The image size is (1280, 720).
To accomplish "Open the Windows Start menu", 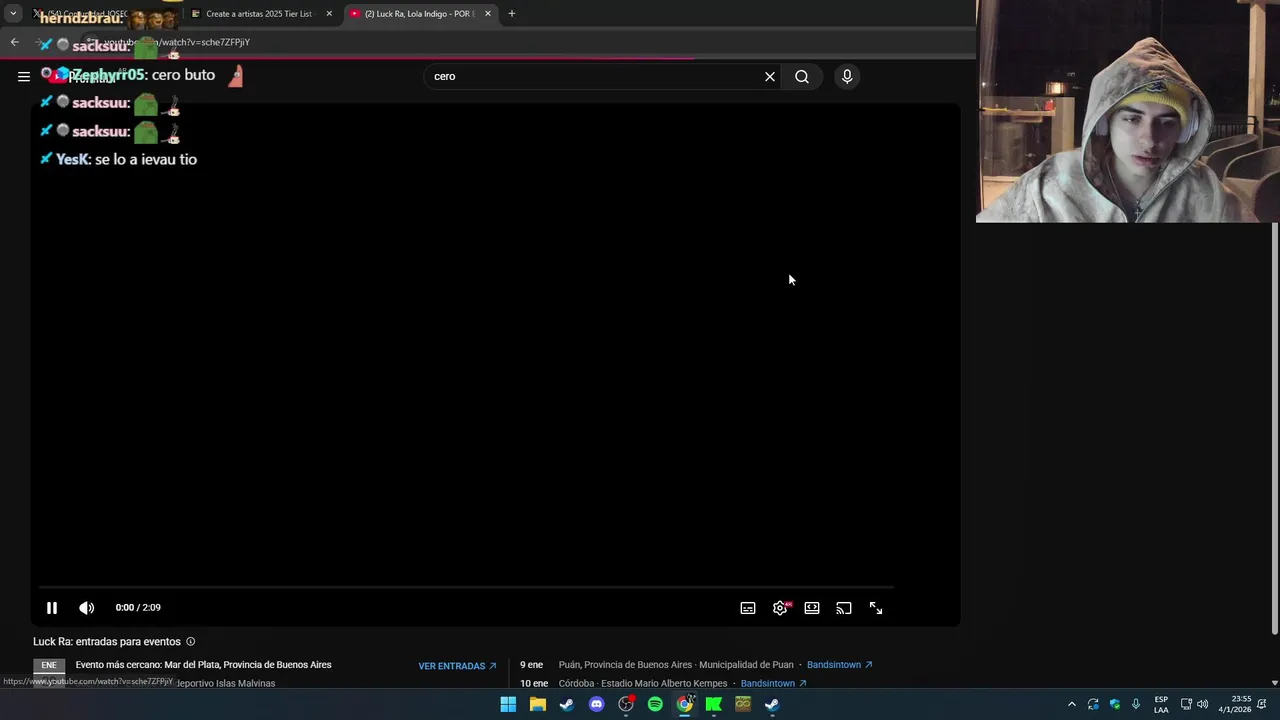I will click(x=508, y=704).
